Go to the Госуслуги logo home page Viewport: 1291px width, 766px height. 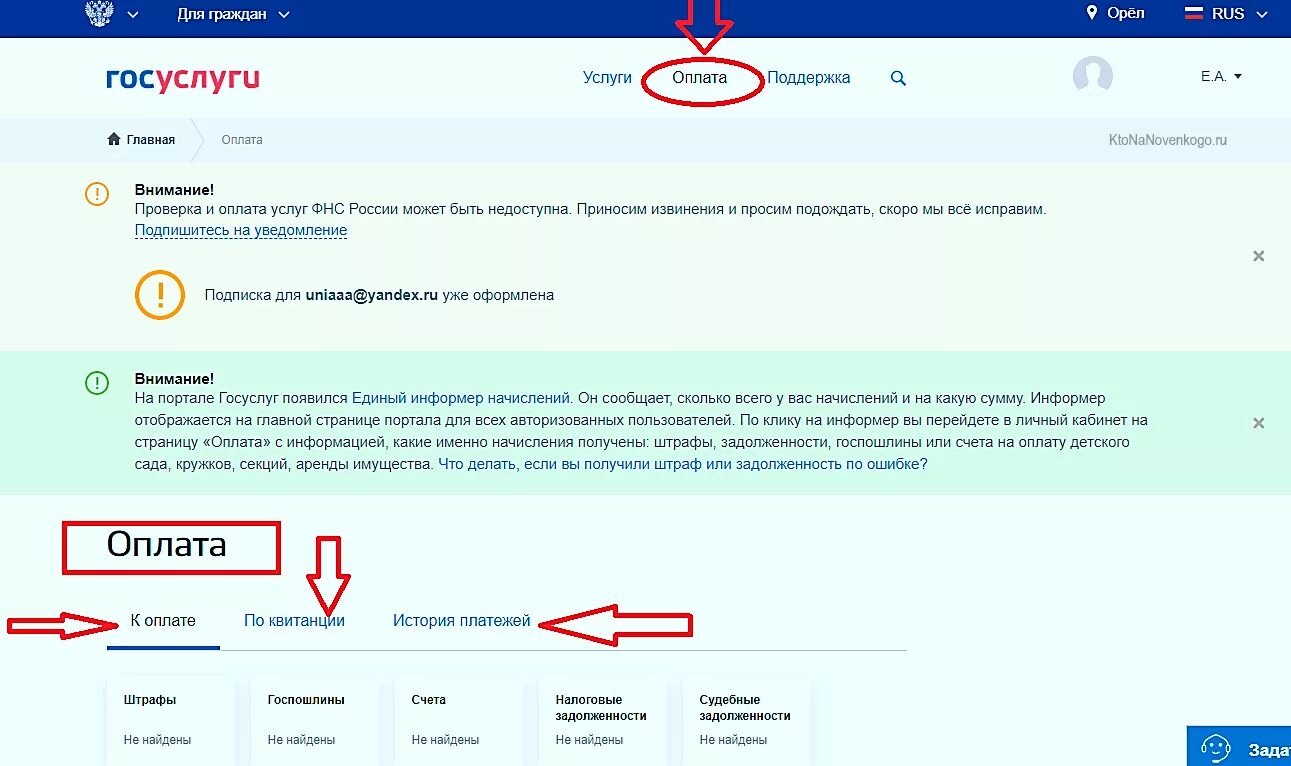click(182, 78)
